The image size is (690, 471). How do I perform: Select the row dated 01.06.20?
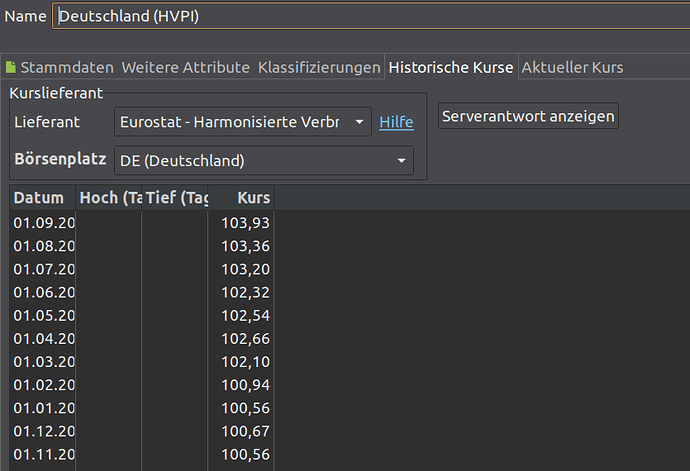[141, 292]
